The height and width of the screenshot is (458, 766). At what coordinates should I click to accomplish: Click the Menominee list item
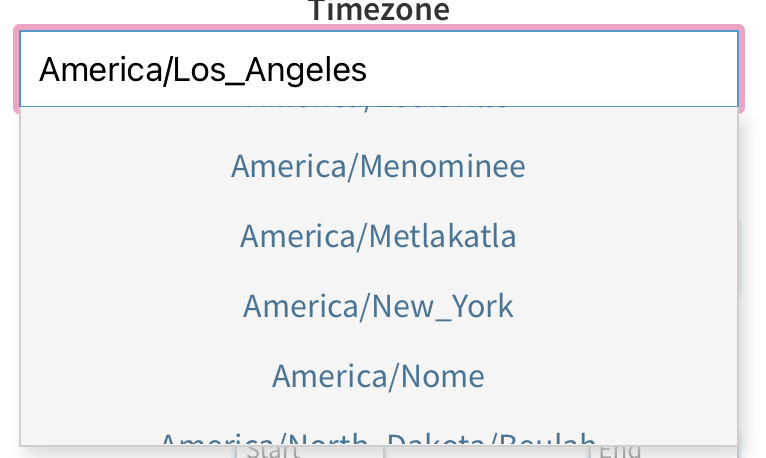378,166
